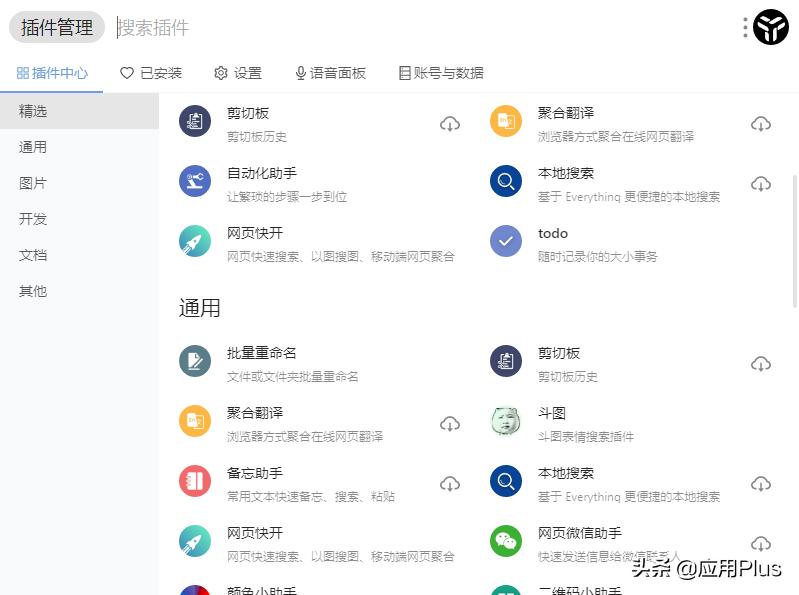Open the 已安装 tab
This screenshot has height=595, width=799.
click(x=151, y=73)
